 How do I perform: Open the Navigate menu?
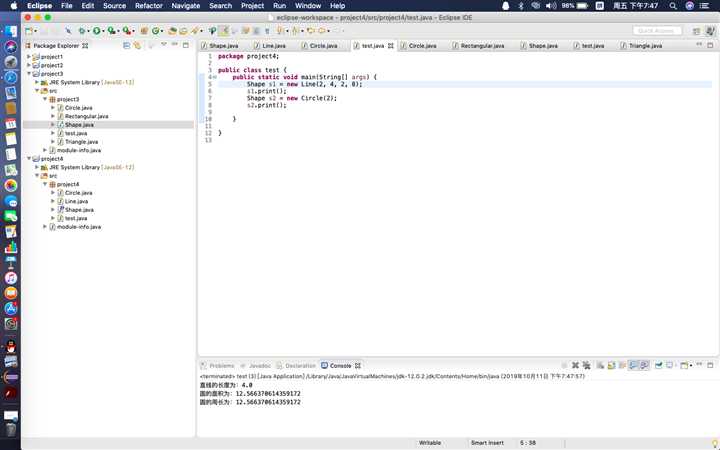pos(186,6)
